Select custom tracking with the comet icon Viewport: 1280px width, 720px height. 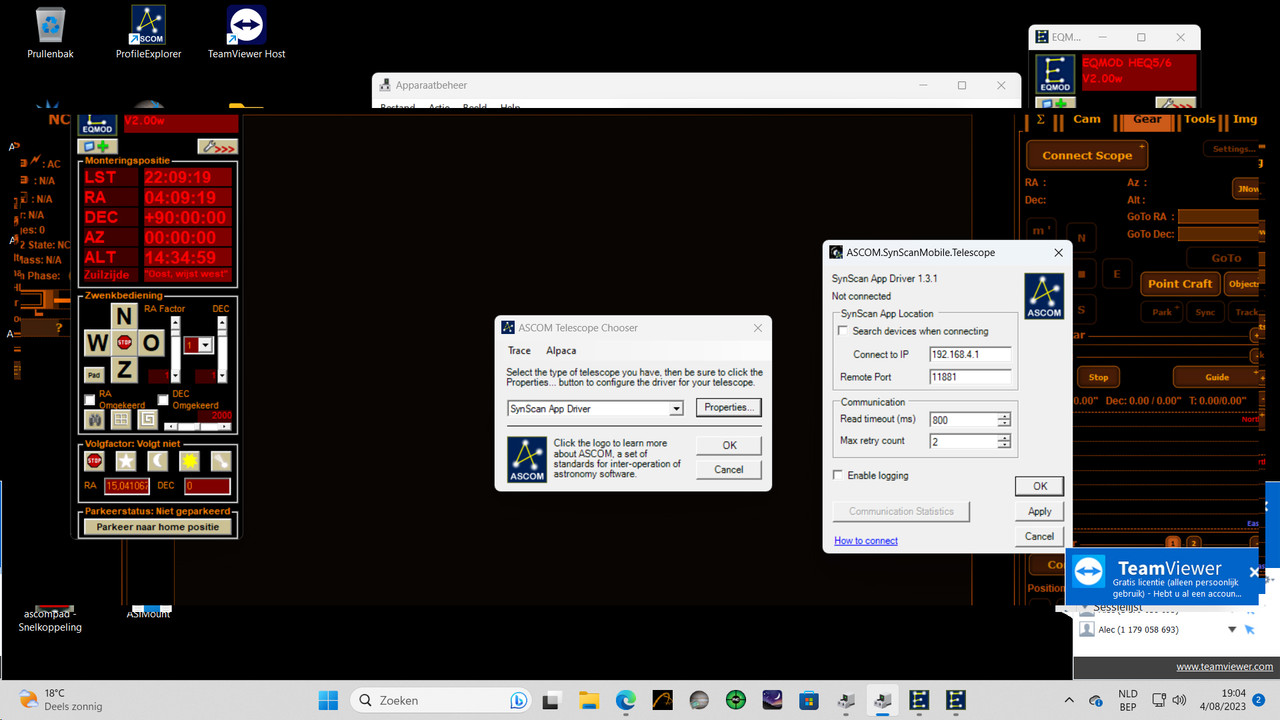(x=222, y=461)
